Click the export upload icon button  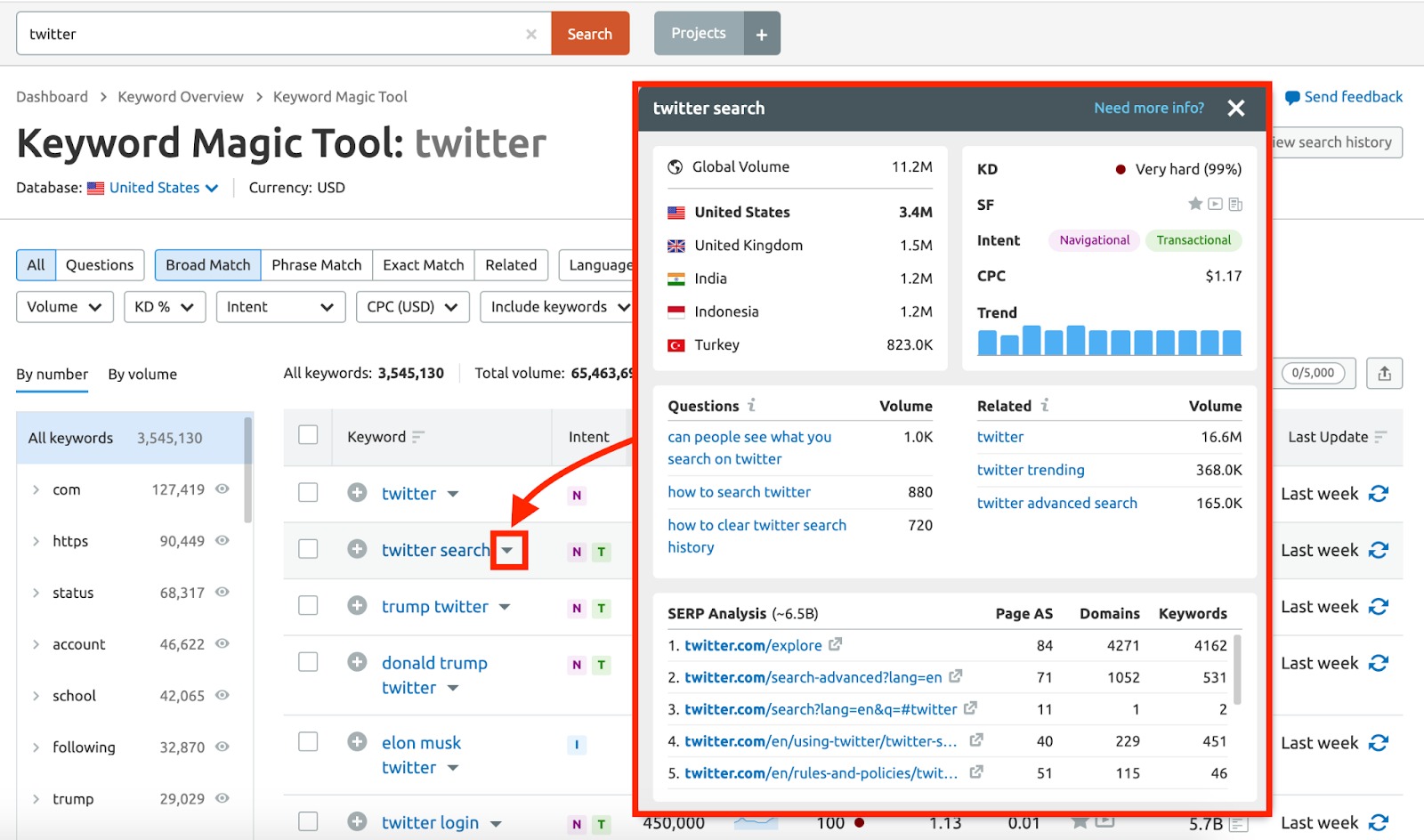[1385, 374]
